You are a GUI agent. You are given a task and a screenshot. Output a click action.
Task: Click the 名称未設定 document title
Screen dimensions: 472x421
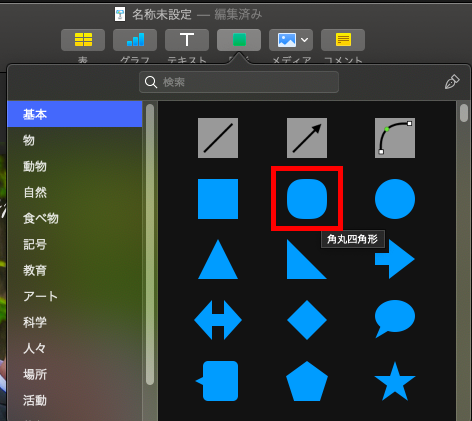(162, 14)
